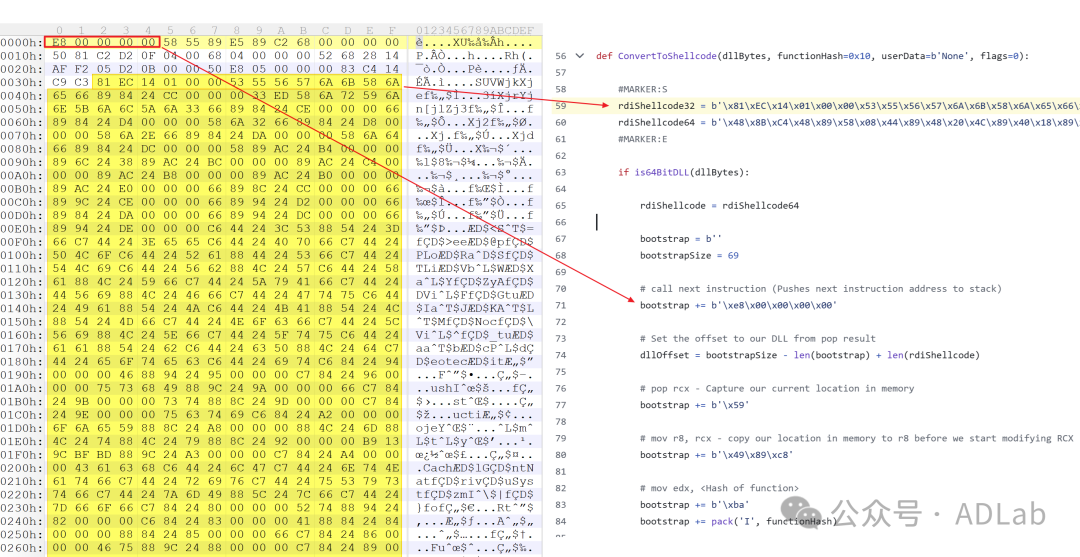This screenshot has width=1080, height=557.
Task: Select hex row offset 0080h:
Action: click(21, 147)
